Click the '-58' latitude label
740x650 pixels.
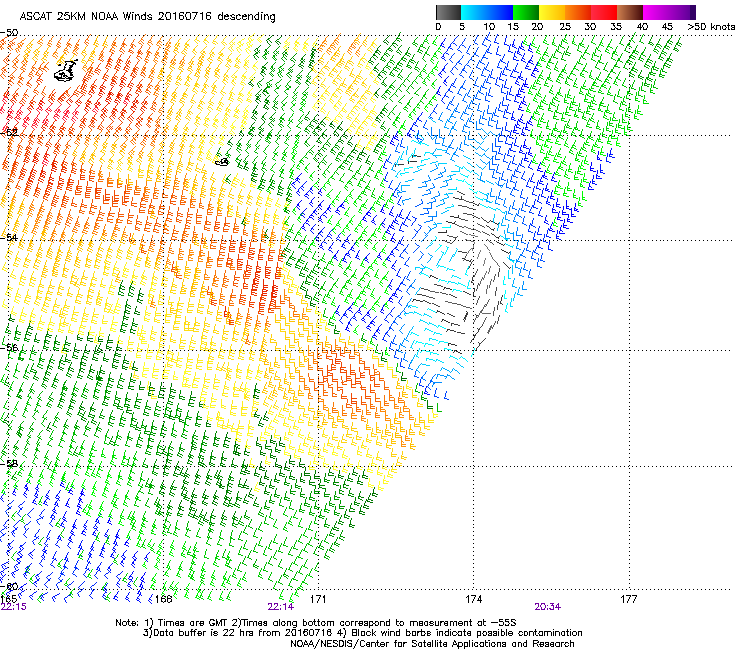9,464
